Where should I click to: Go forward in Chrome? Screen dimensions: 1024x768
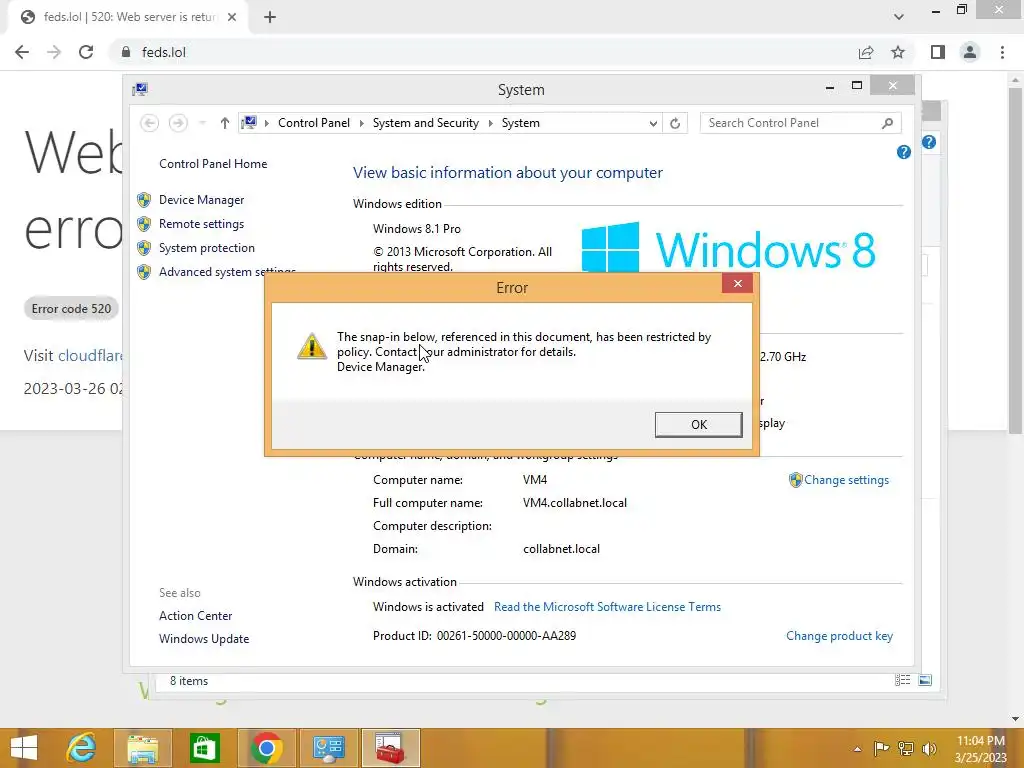click(54, 52)
